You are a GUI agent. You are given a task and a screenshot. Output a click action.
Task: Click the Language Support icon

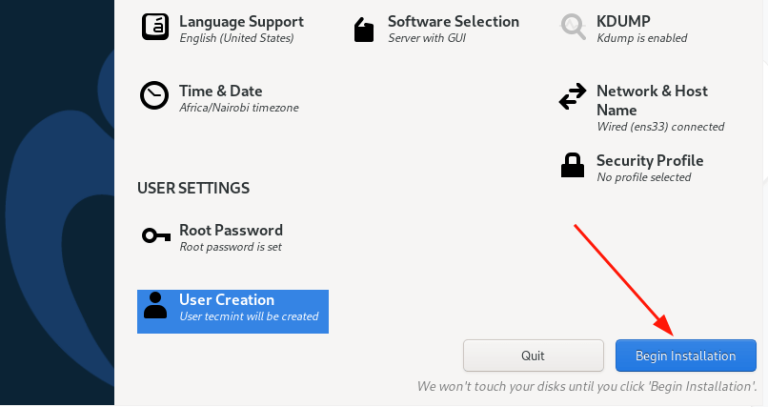tap(155, 27)
